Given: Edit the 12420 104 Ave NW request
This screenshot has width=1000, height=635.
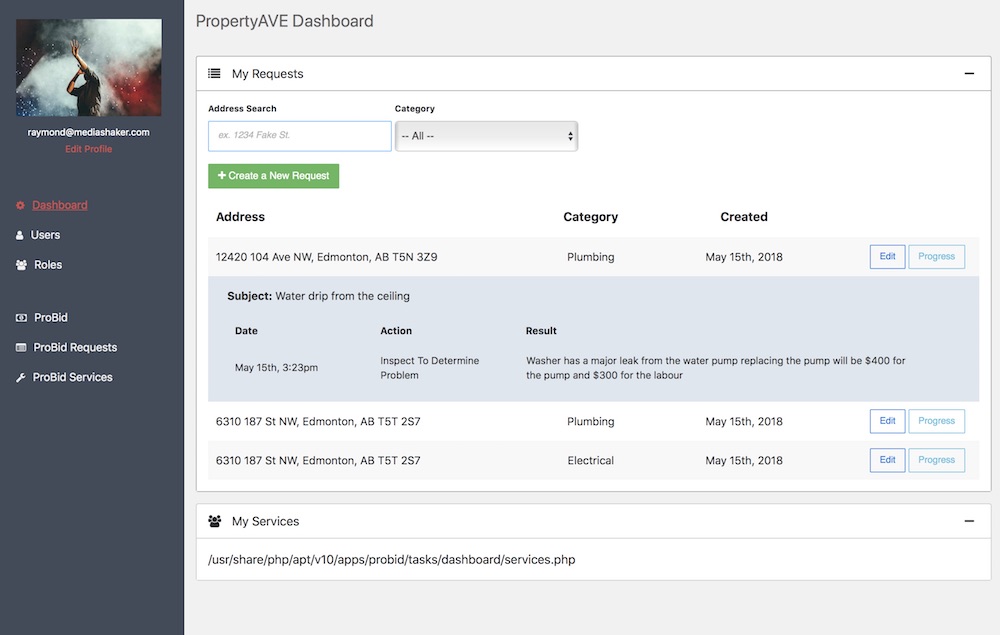Looking at the screenshot, I should pos(887,257).
